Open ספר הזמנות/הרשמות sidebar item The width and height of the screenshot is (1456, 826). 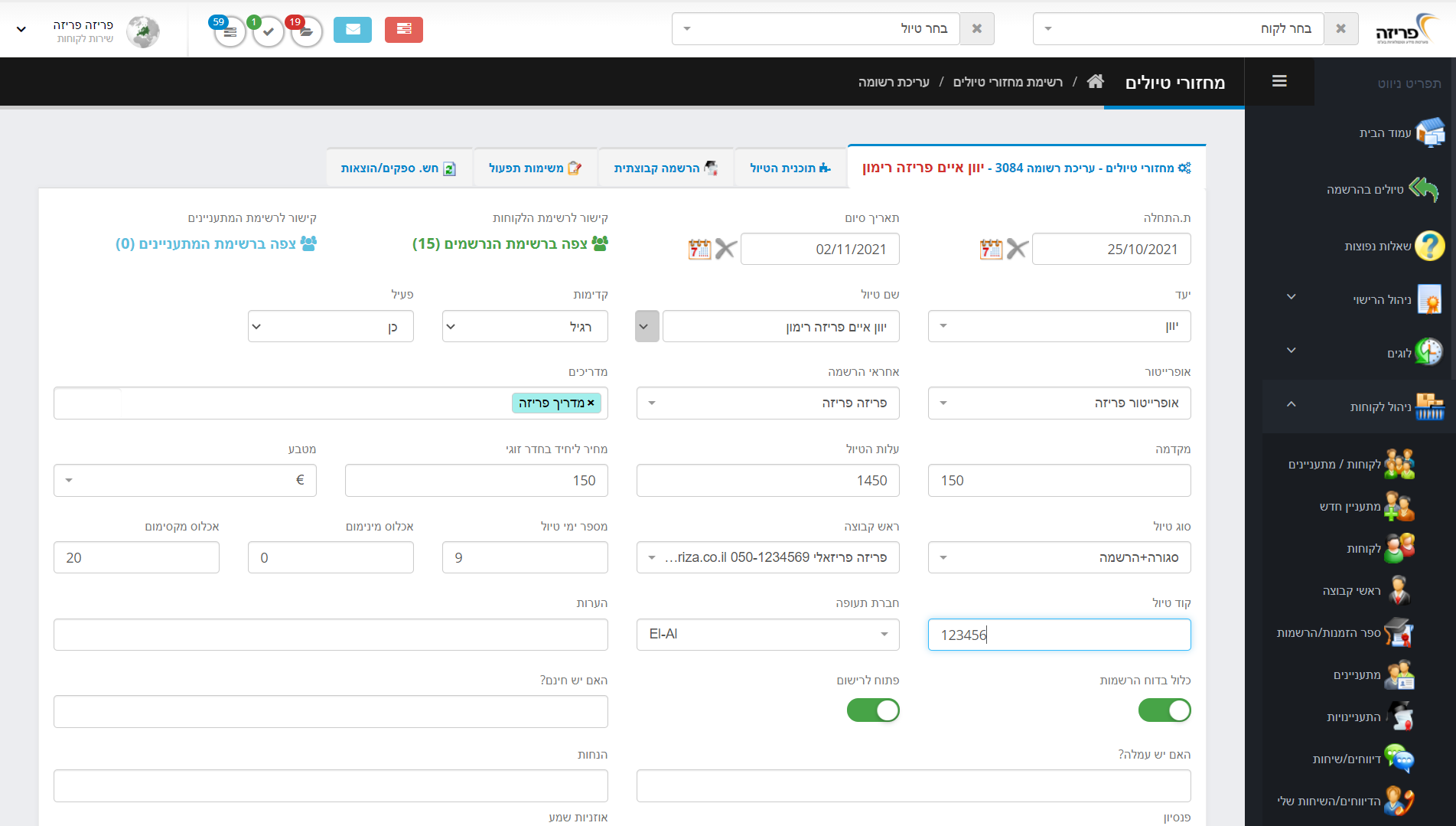click(1344, 632)
